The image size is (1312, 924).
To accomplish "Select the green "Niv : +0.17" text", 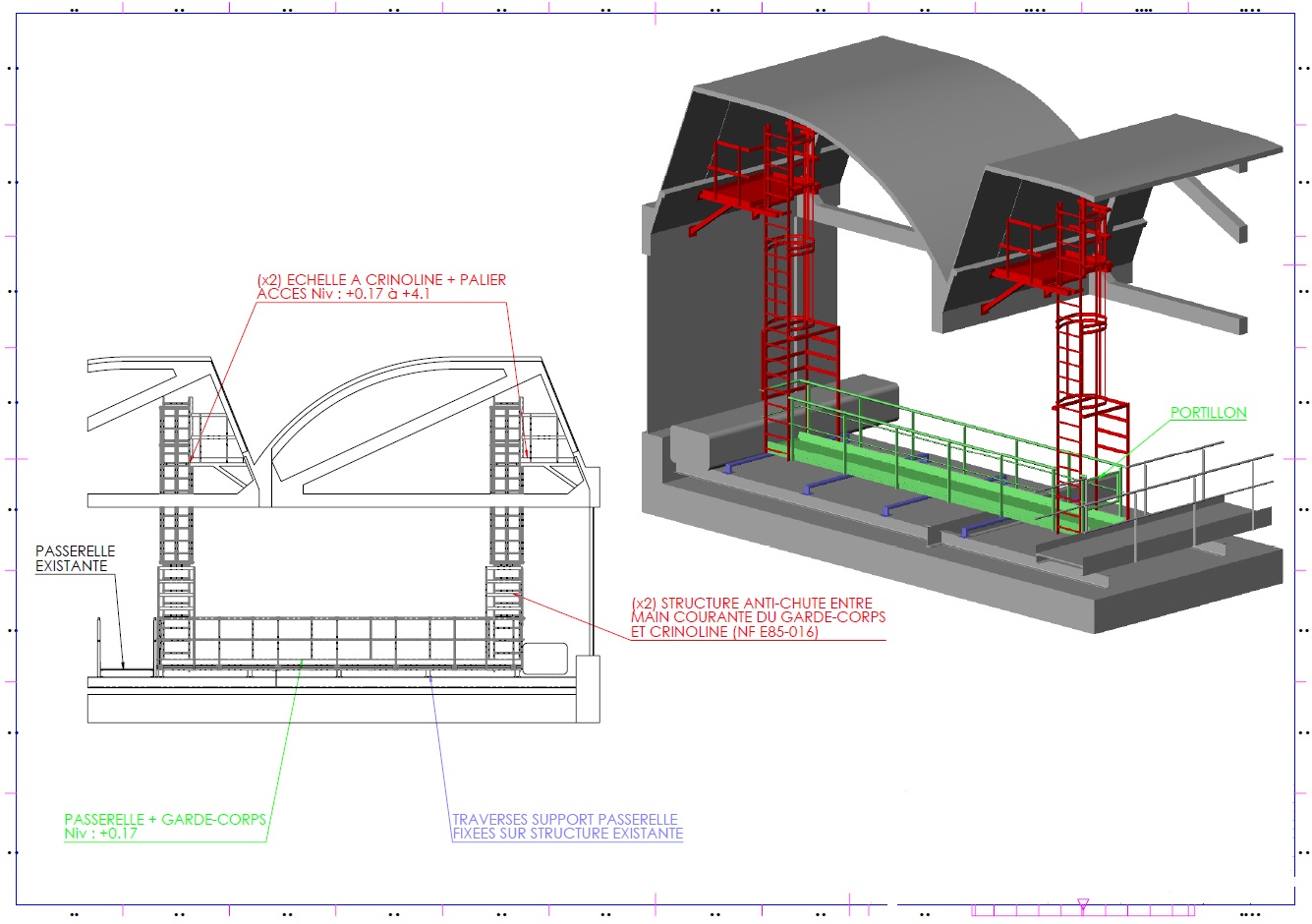I will tap(100, 833).
